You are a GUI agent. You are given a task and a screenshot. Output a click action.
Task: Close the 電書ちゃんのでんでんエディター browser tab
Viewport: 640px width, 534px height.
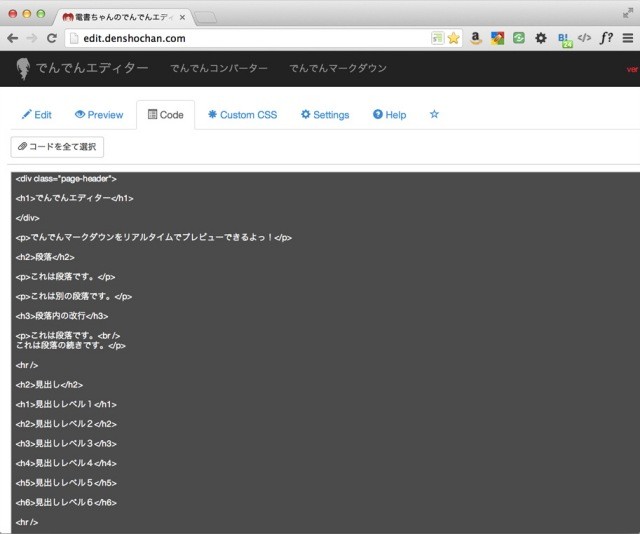coord(182,17)
